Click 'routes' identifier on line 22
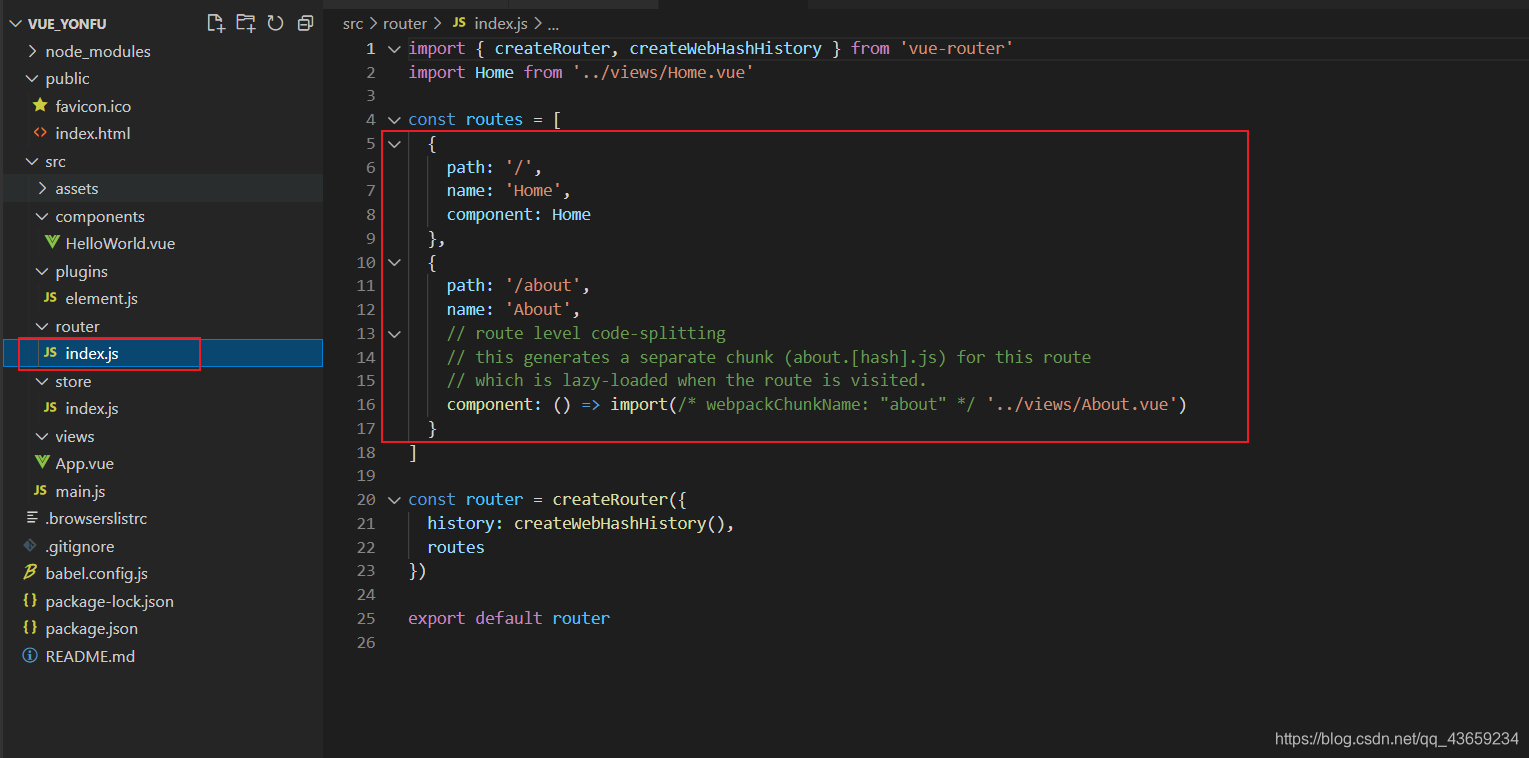1529x758 pixels. tap(456, 547)
